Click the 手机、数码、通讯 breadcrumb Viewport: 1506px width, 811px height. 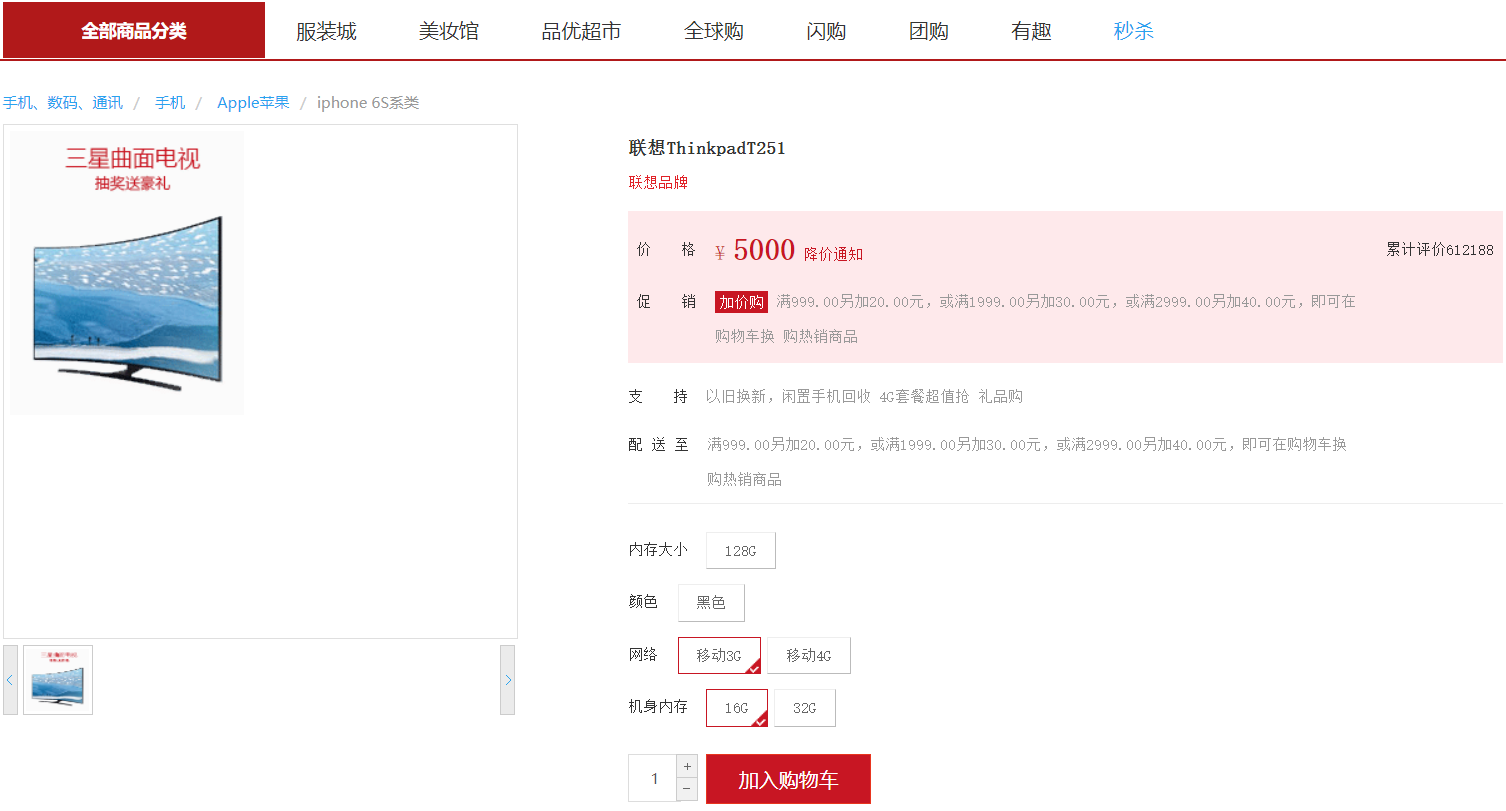pos(63,103)
